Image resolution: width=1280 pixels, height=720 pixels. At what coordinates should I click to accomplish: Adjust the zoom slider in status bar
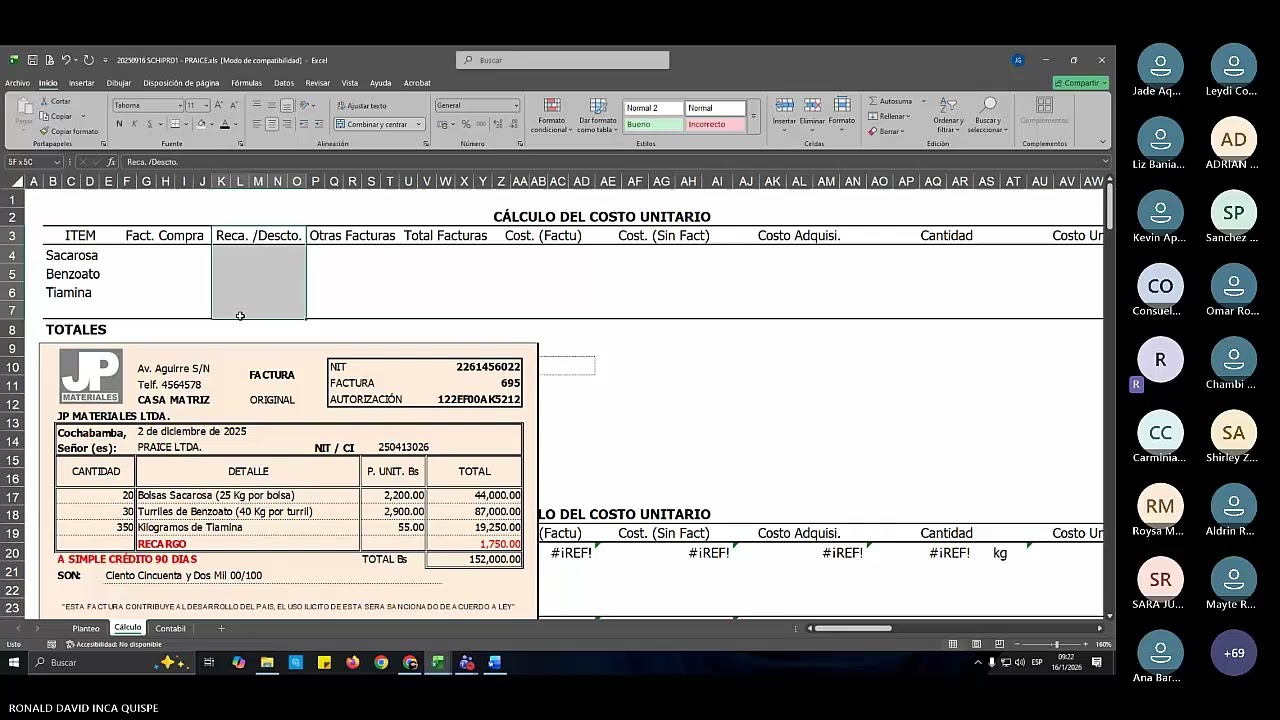pos(1056,644)
